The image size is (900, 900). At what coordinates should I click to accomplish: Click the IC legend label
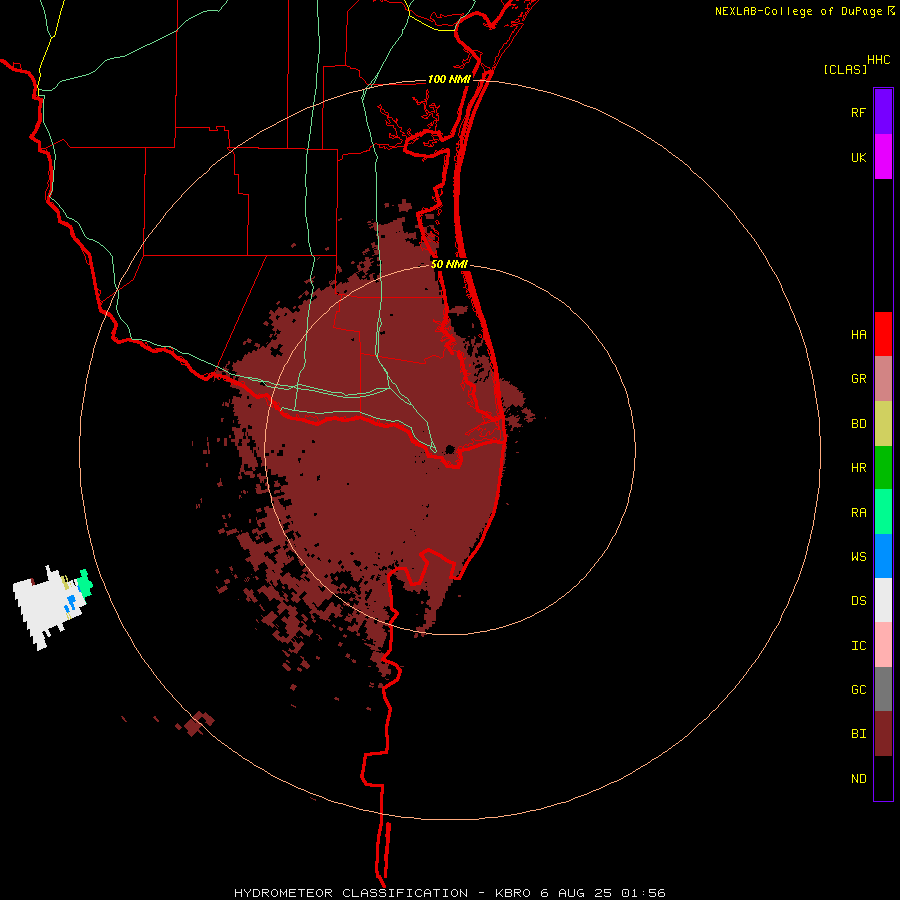click(x=858, y=646)
